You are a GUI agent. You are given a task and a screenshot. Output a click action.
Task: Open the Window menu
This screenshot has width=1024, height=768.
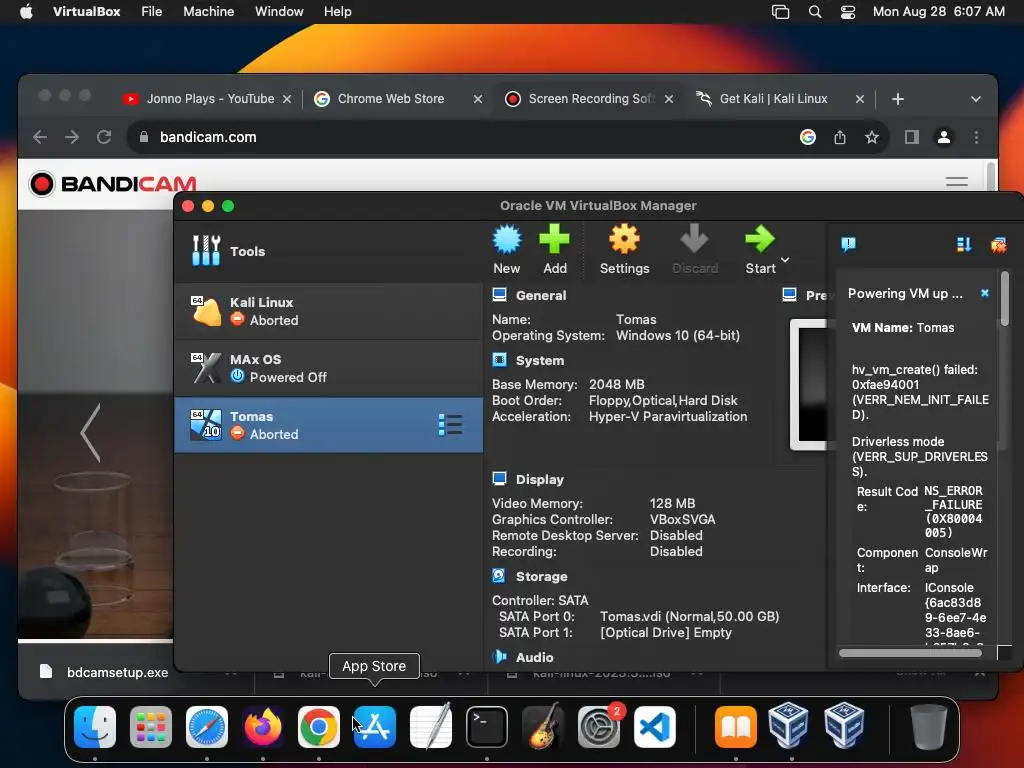coord(279,11)
